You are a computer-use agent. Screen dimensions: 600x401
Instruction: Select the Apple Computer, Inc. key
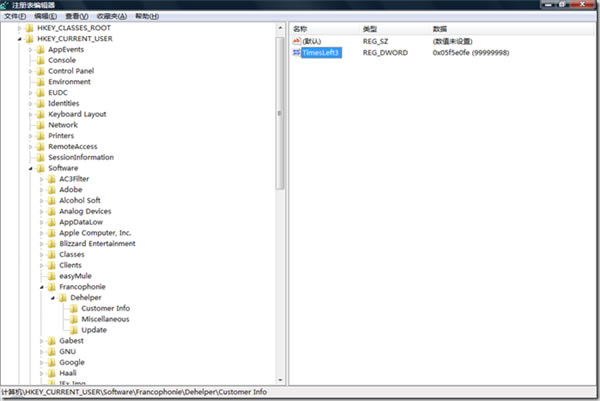click(95, 233)
